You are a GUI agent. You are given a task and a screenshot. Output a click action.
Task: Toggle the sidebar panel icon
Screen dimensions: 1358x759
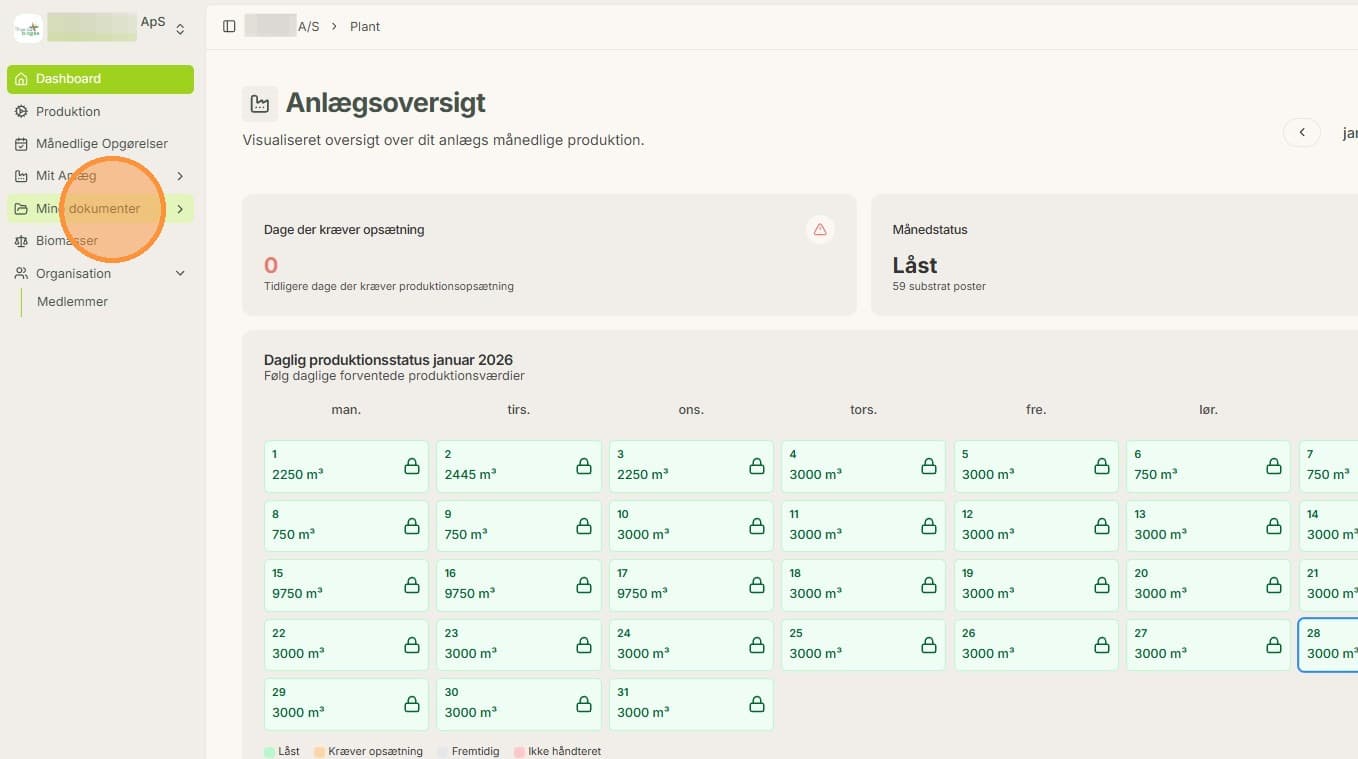click(229, 26)
